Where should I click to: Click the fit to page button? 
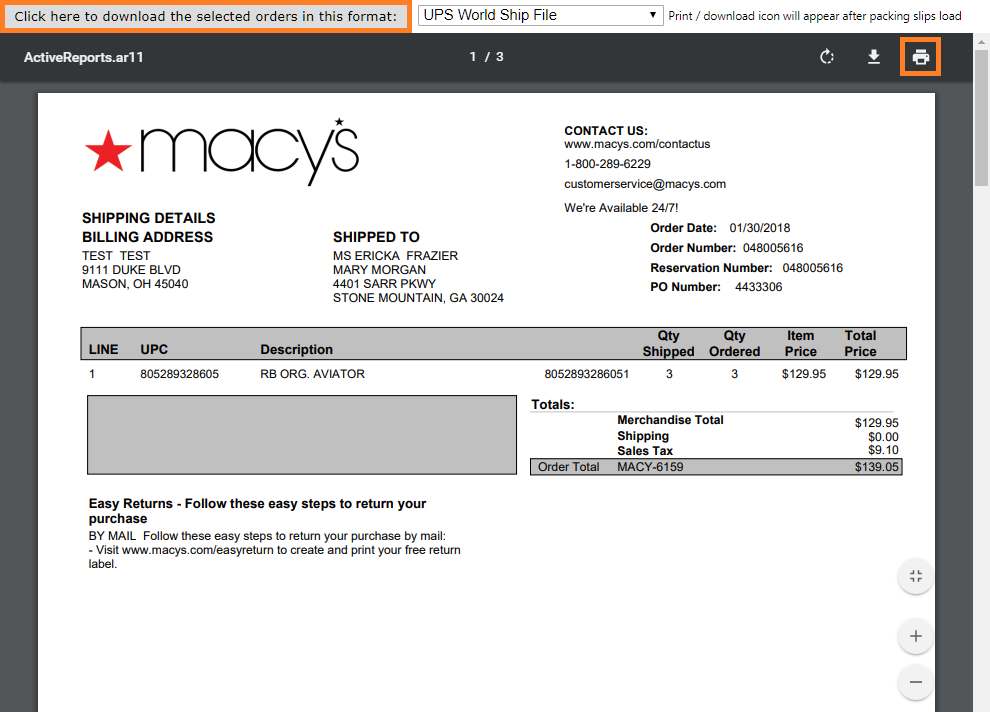point(915,576)
